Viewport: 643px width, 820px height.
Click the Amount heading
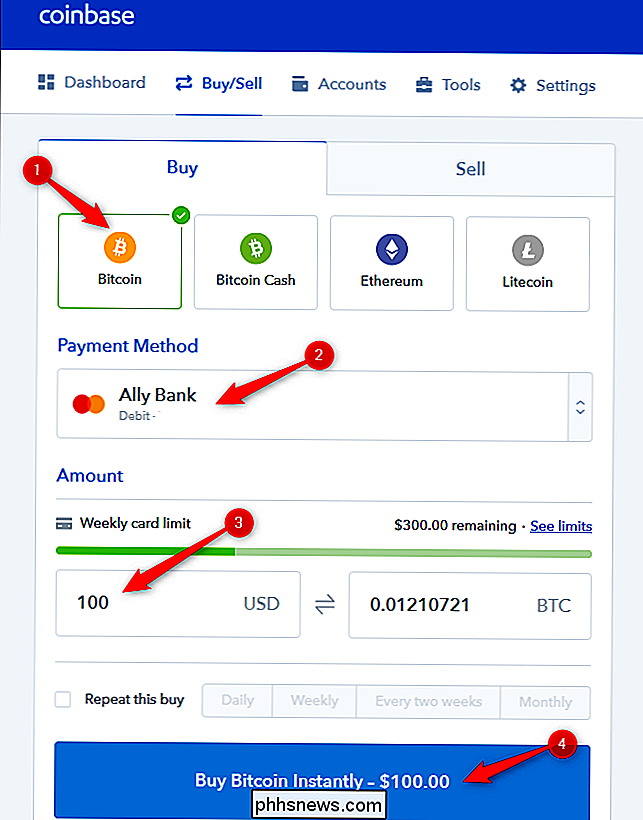pos(90,475)
